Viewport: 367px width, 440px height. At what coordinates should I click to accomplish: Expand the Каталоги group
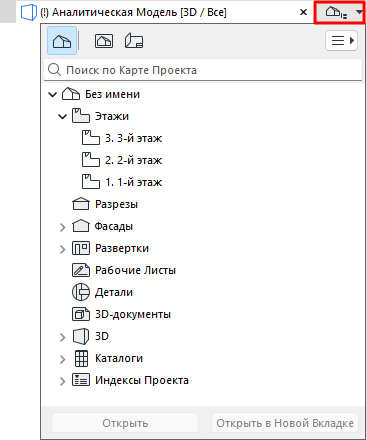[62, 359]
